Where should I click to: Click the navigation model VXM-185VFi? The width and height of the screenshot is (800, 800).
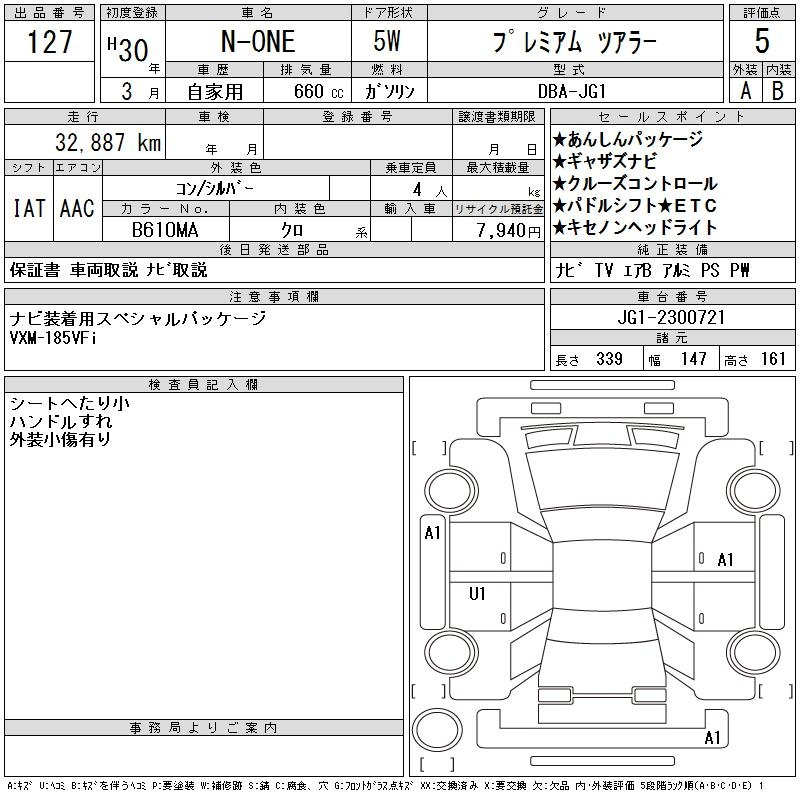[53, 338]
